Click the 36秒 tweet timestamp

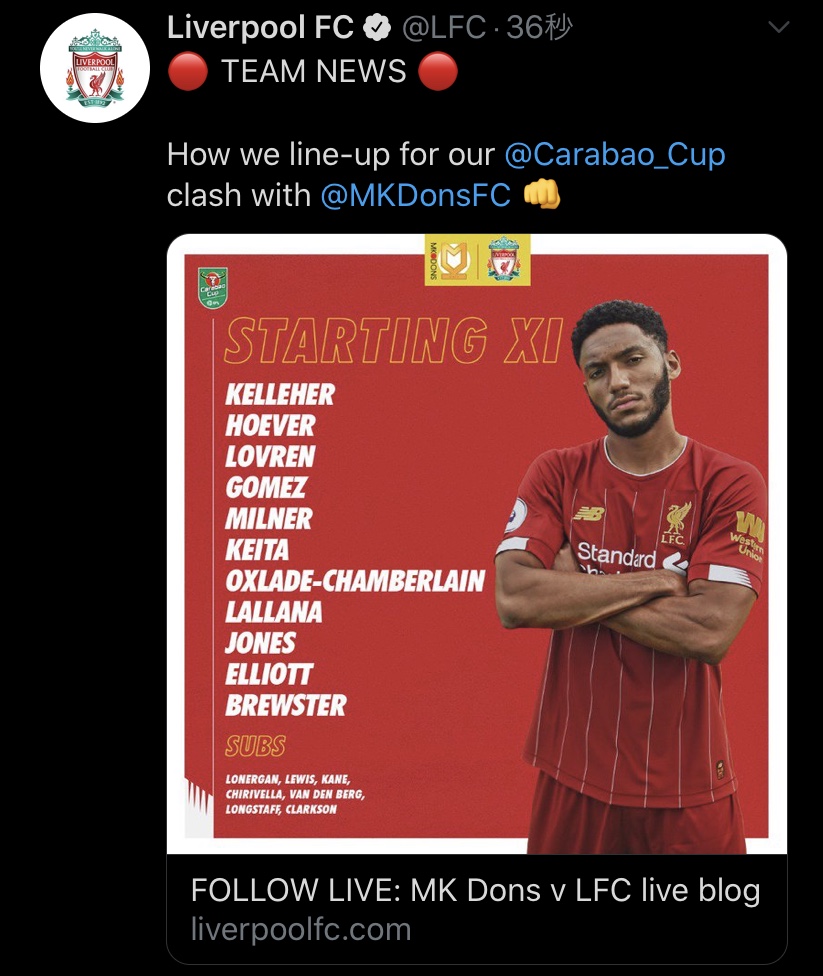coord(540,29)
